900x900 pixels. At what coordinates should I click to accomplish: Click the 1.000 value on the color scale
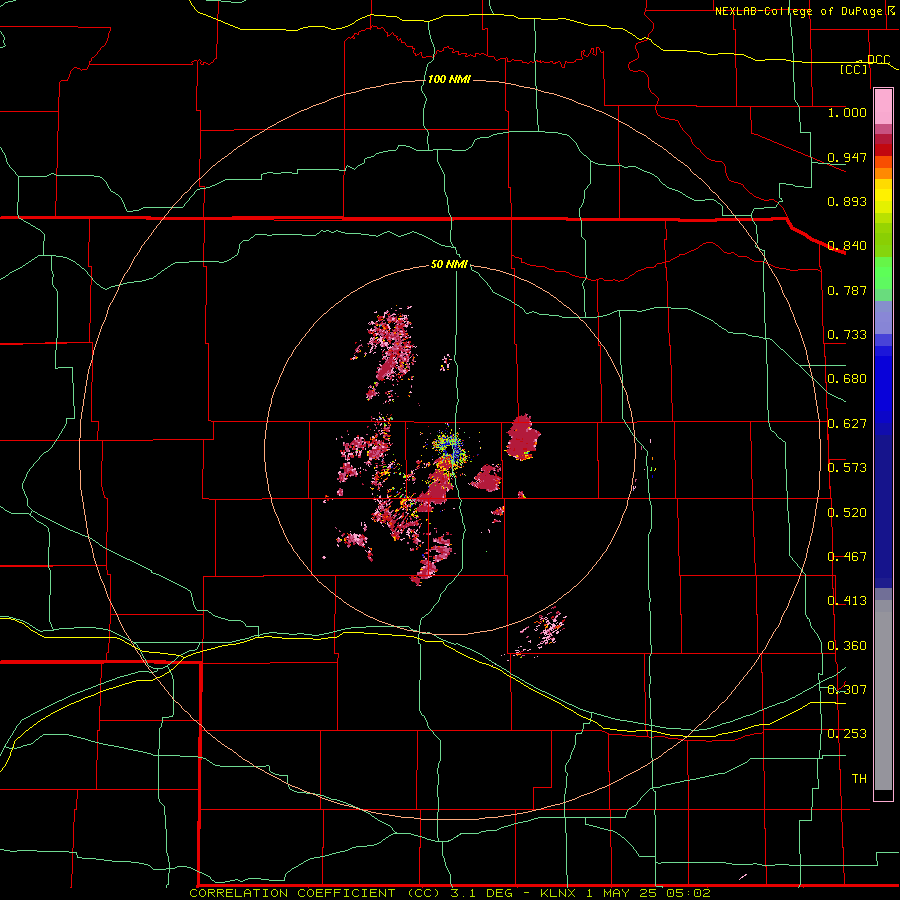pos(847,112)
